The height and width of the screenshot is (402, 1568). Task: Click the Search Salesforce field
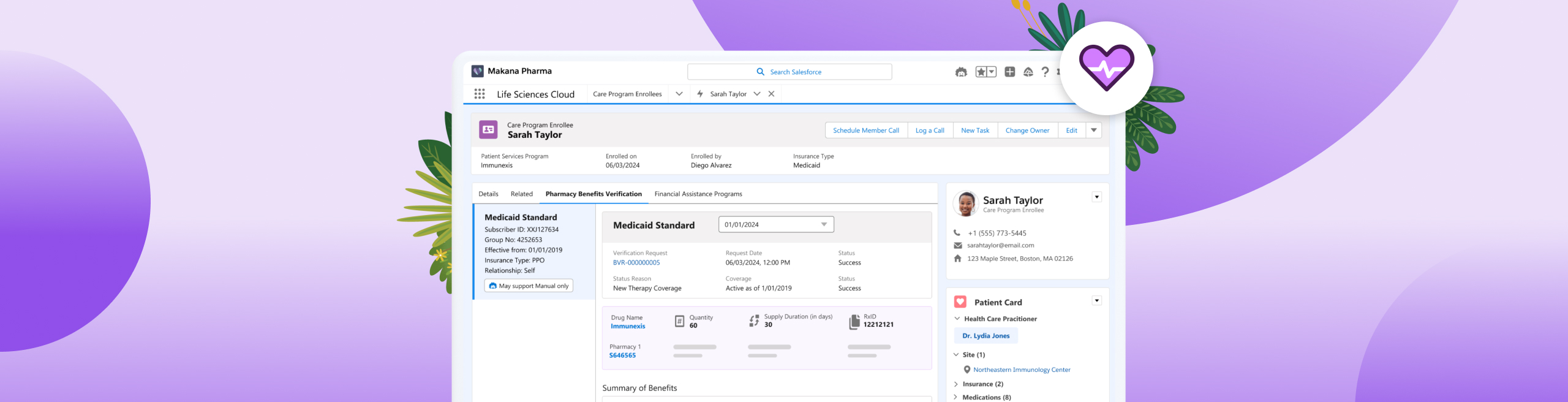pyautogui.click(x=789, y=72)
